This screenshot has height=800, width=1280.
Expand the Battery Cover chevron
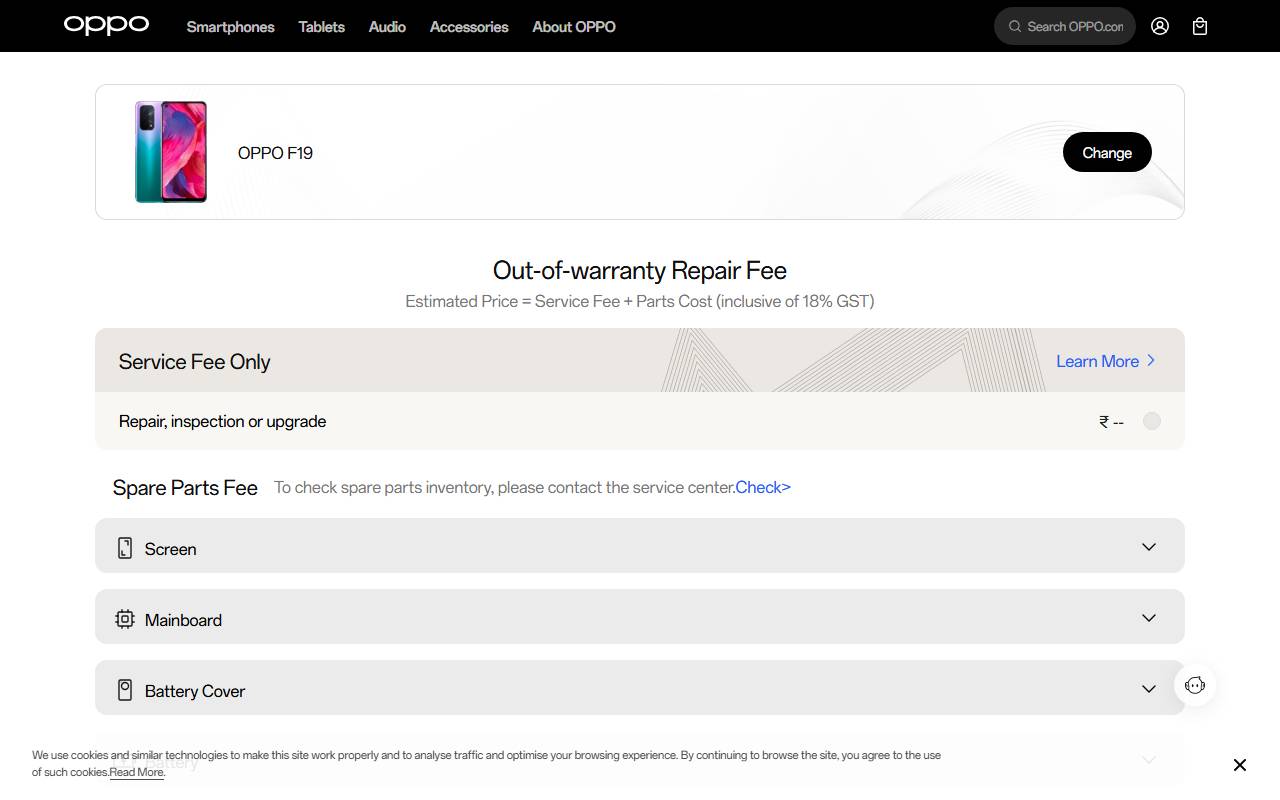pyautogui.click(x=1149, y=689)
